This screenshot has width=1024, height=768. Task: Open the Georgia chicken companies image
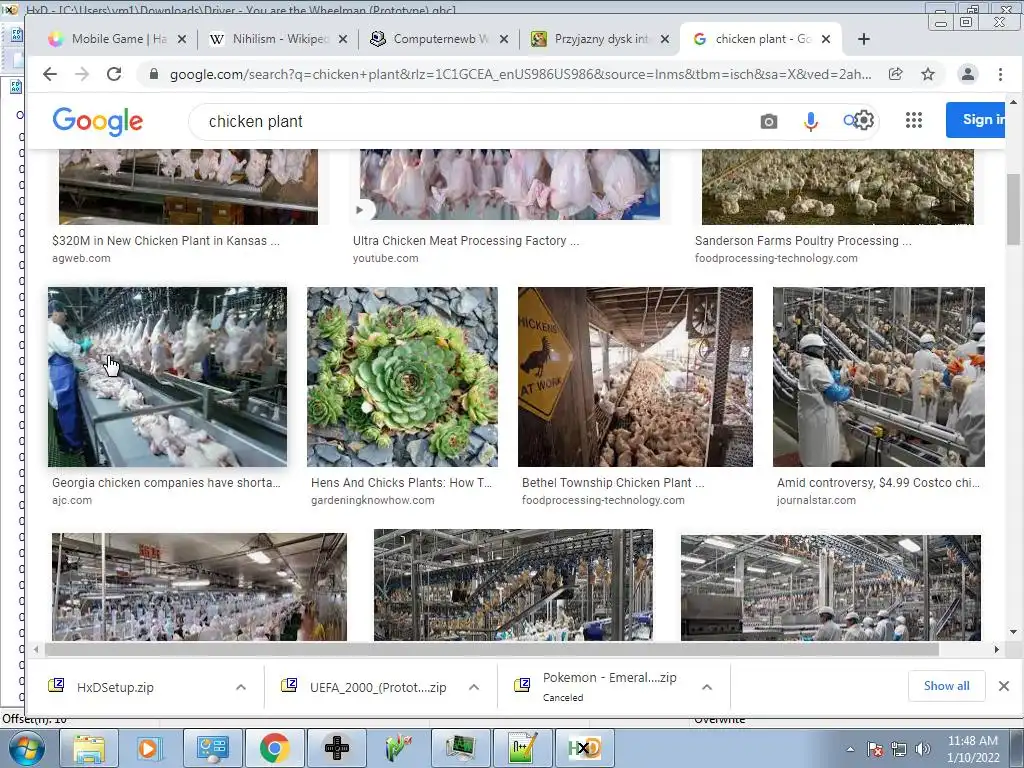(167, 377)
